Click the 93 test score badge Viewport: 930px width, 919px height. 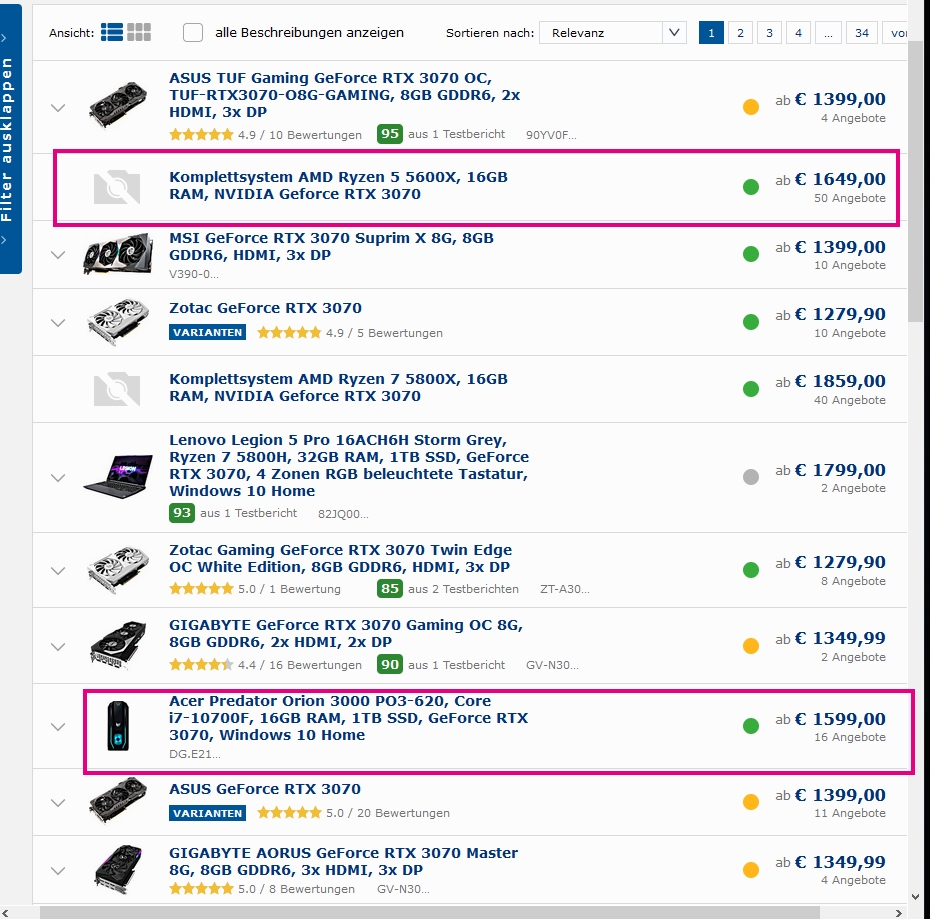click(181, 513)
